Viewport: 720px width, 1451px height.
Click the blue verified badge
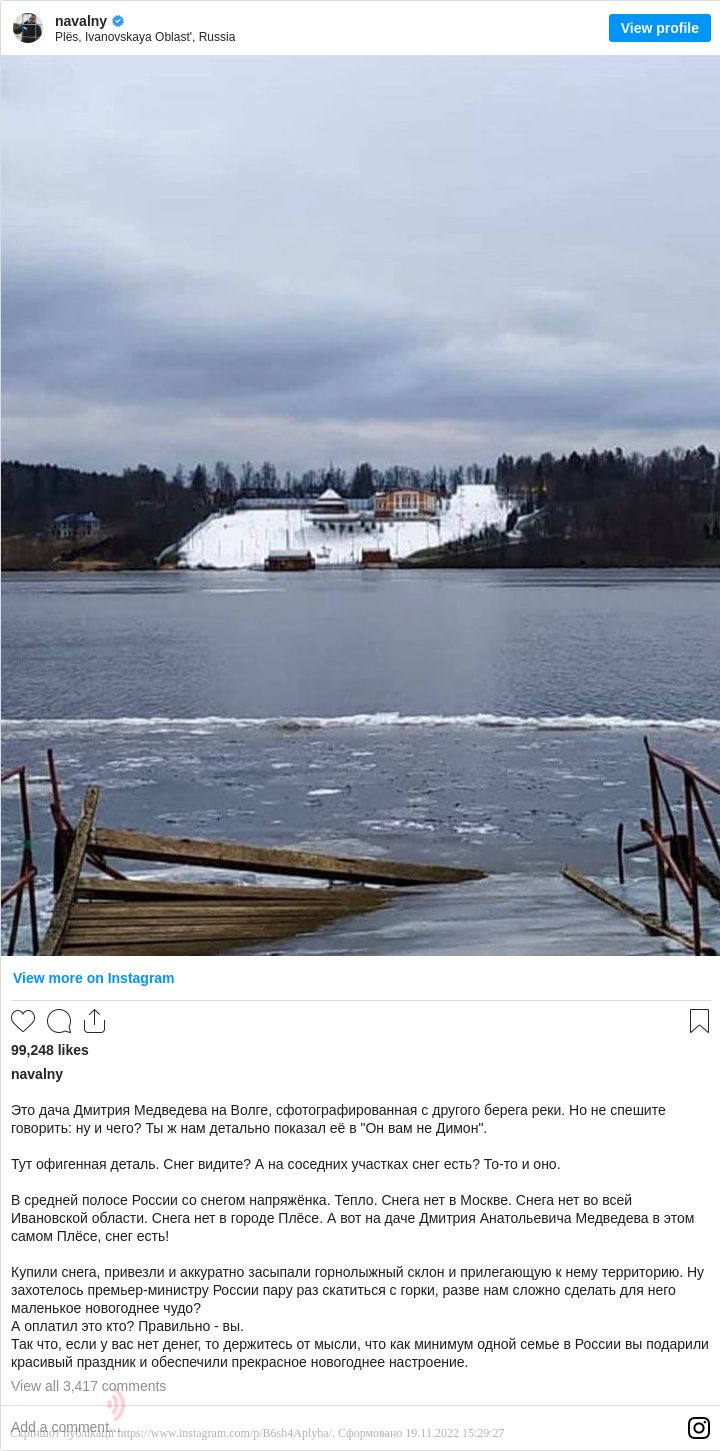(x=118, y=21)
